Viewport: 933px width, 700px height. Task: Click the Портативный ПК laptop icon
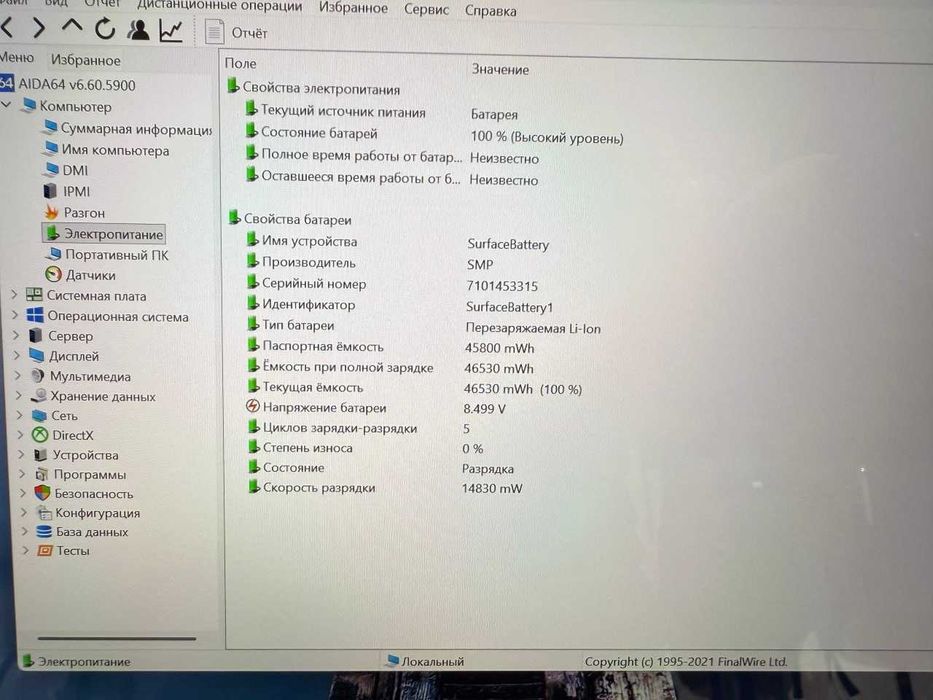click(54, 254)
